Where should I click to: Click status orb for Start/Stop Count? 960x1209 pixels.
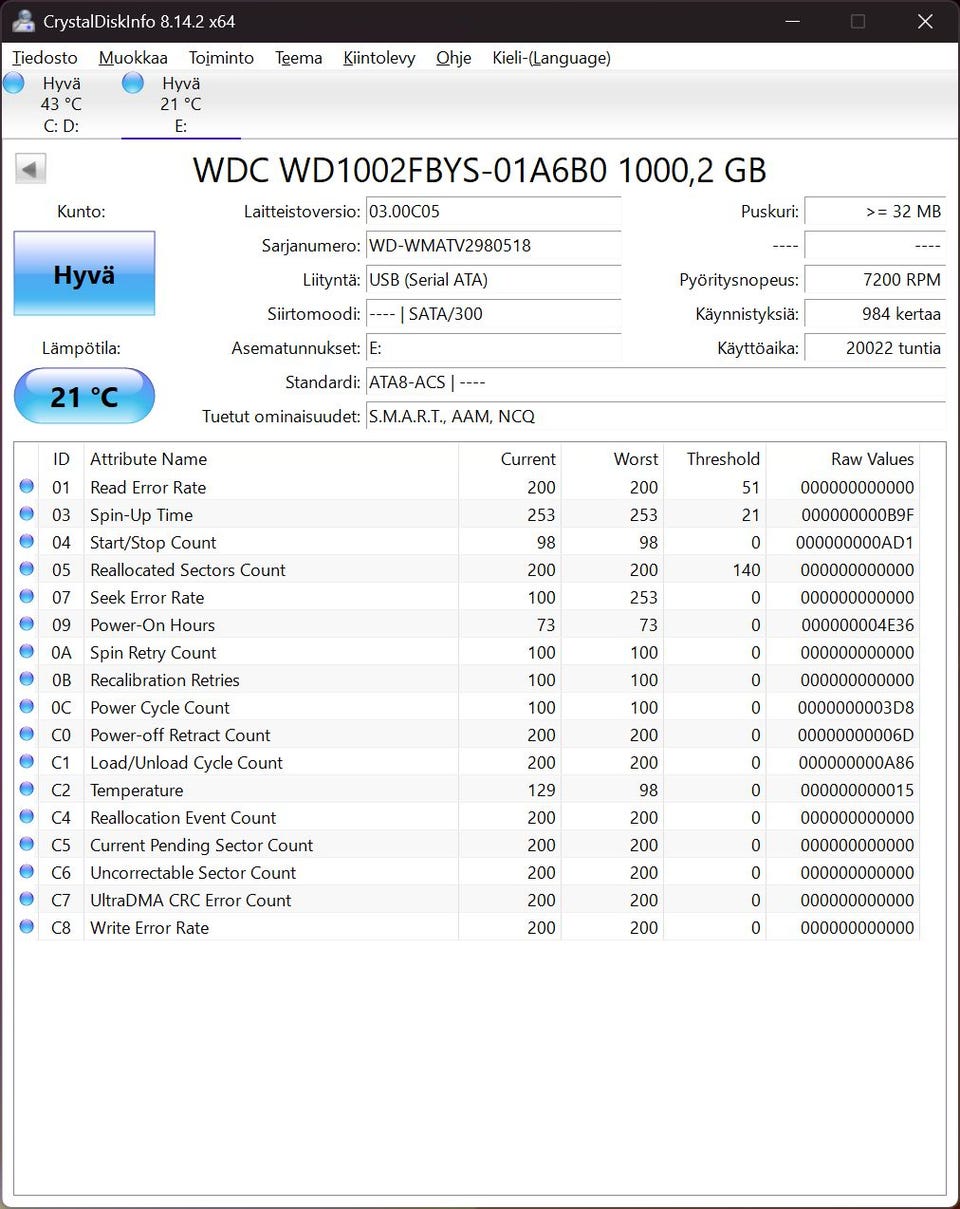tap(26, 542)
